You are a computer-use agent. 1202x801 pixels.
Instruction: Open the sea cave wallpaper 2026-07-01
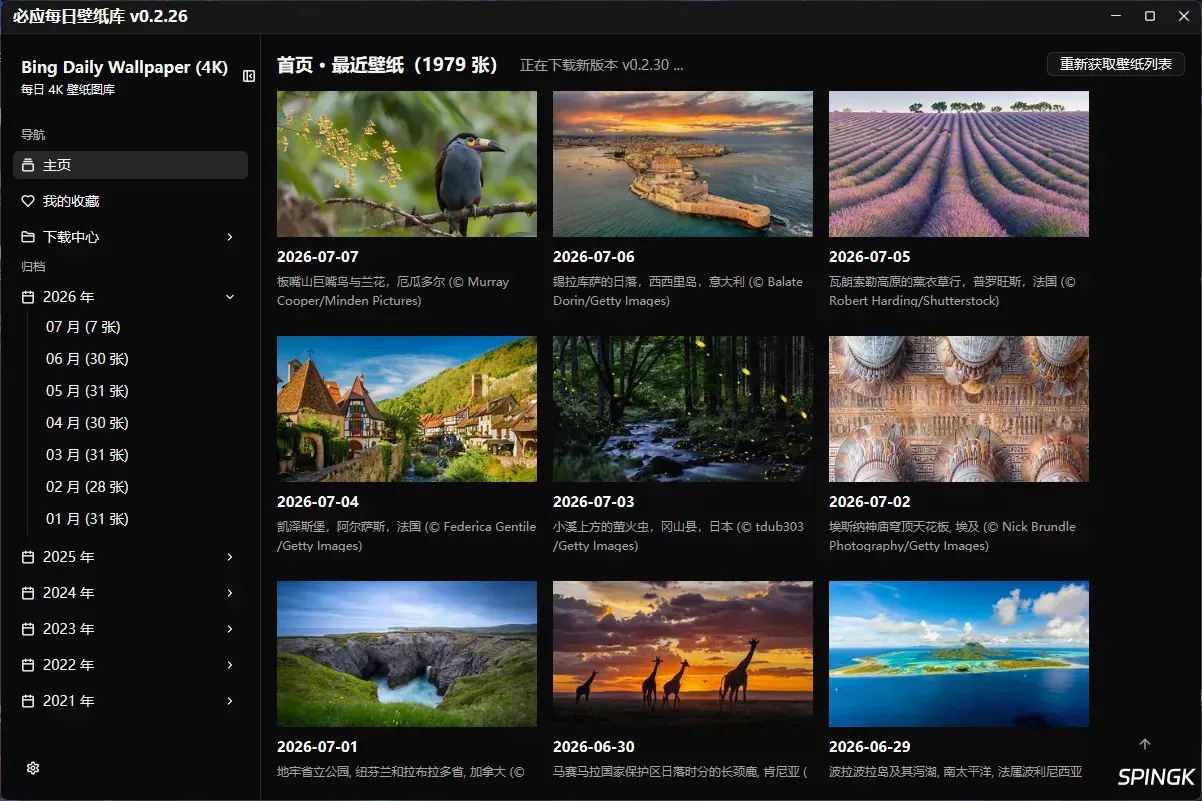(x=407, y=654)
